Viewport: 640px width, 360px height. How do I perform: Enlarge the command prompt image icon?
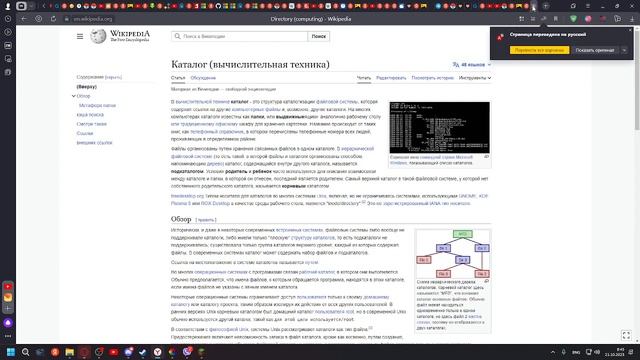(487, 157)
